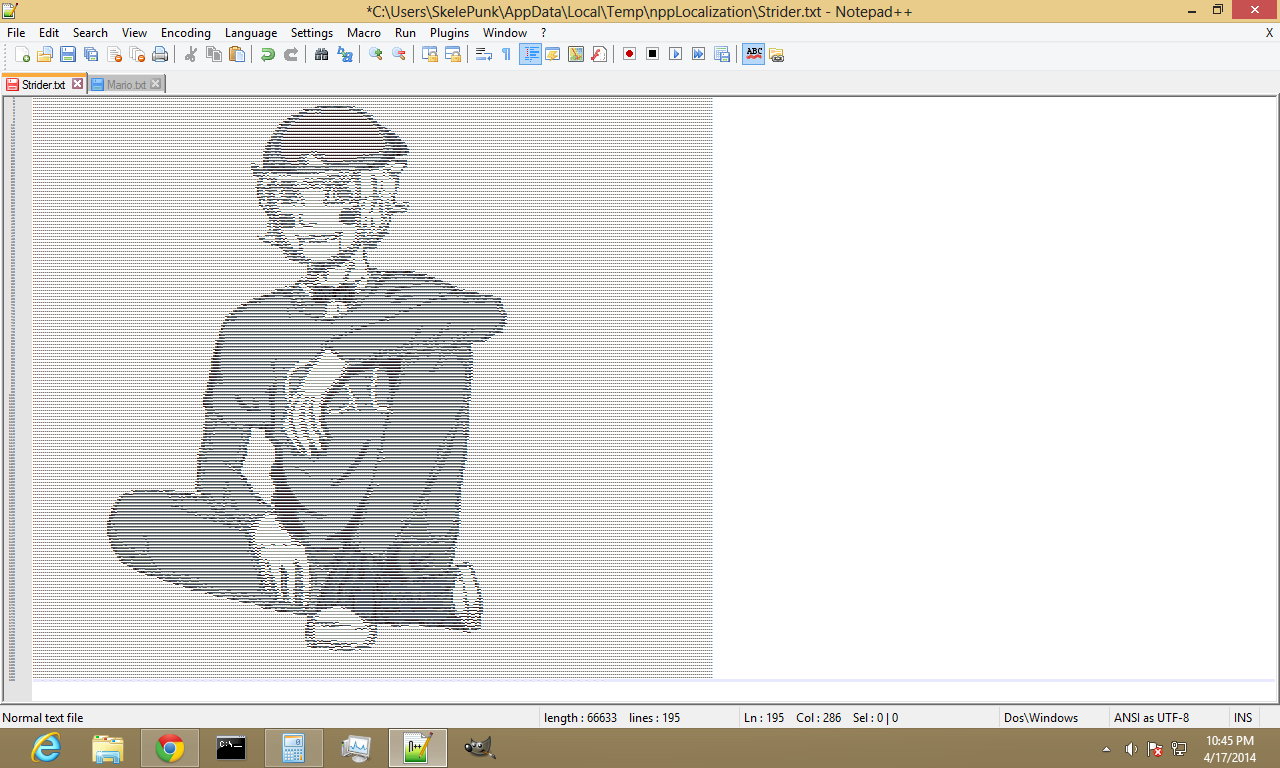Save the current file using toolbar
This screenshot has height=768, width=1280.
point(68,54)
